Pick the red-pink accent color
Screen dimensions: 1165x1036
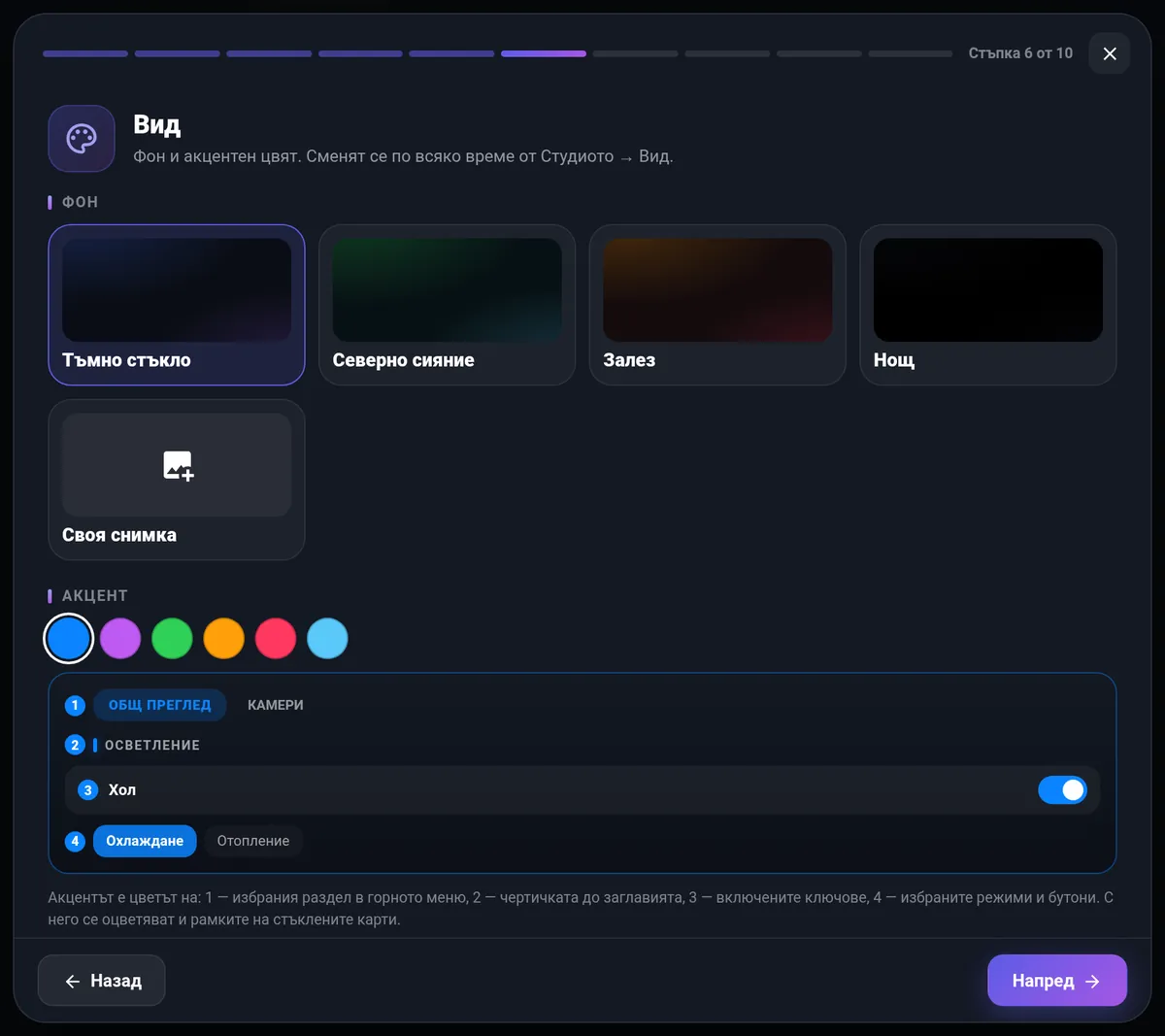pos(276,639)
